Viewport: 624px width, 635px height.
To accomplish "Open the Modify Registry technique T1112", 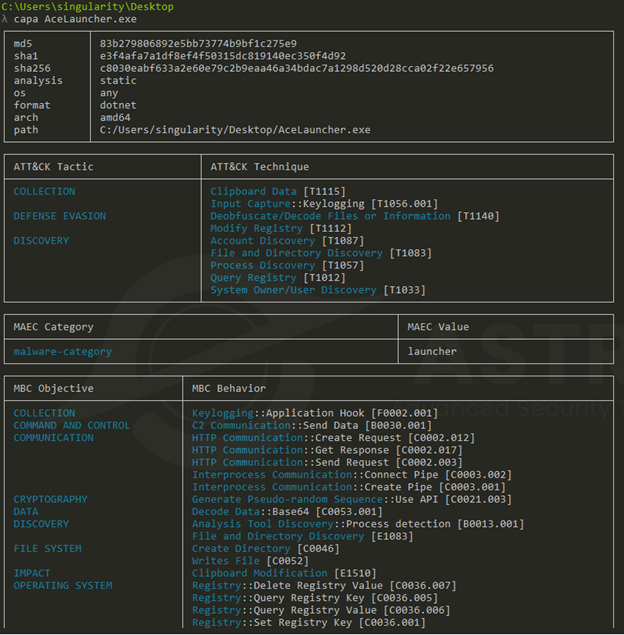I will click(x=259, y=229).
